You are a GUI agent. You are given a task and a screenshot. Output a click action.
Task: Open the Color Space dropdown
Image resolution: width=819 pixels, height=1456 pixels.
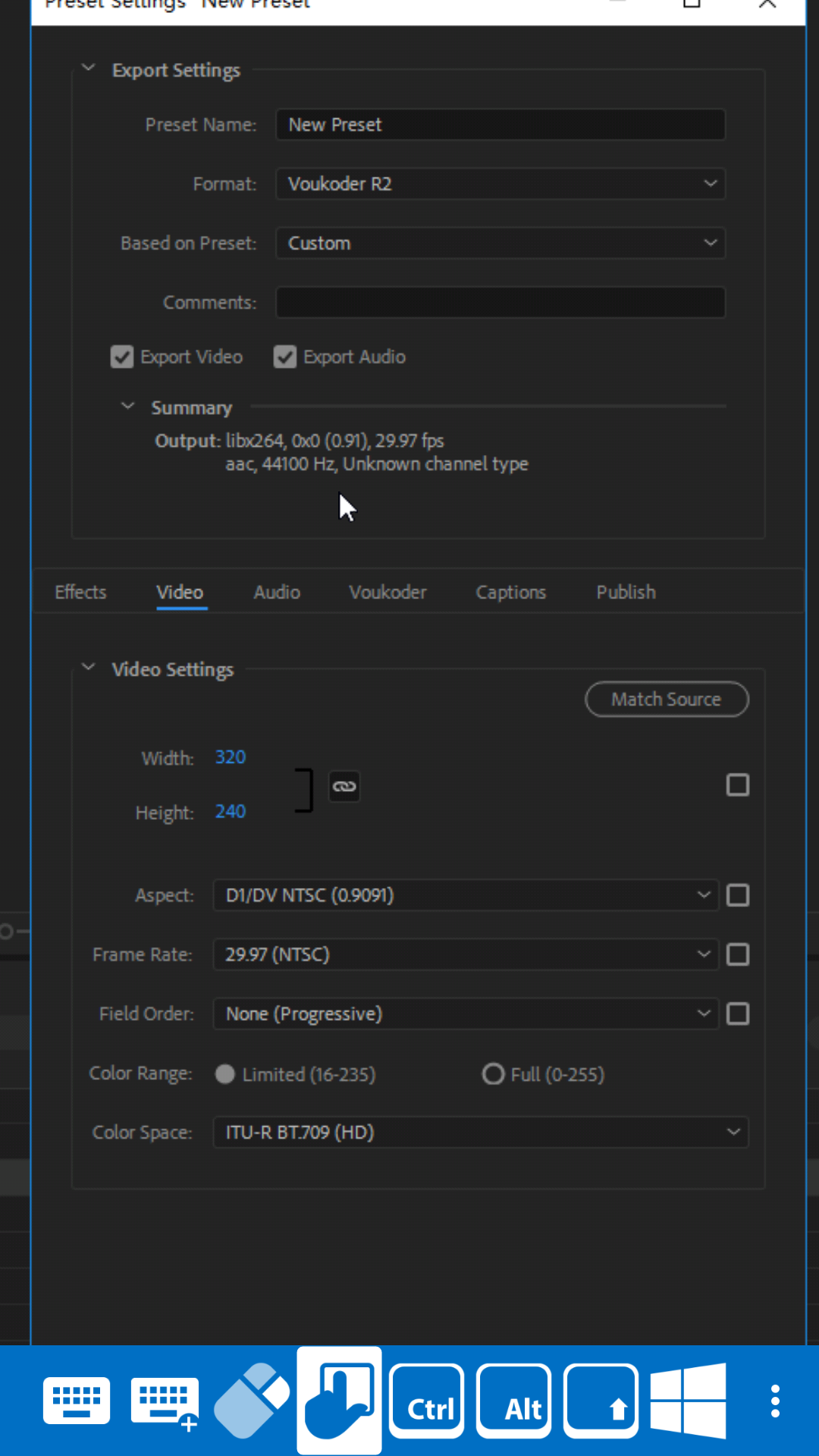tap(481, 1132)
